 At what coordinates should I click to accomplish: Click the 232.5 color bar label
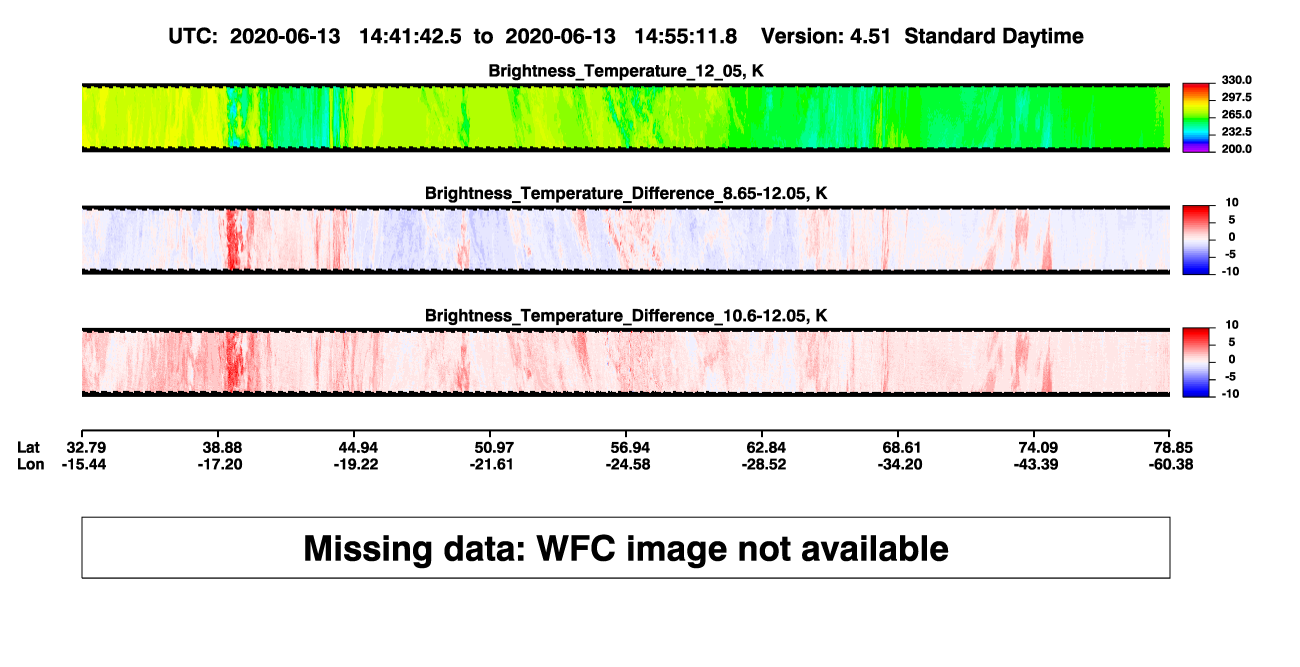click(x=1237, y=132)
